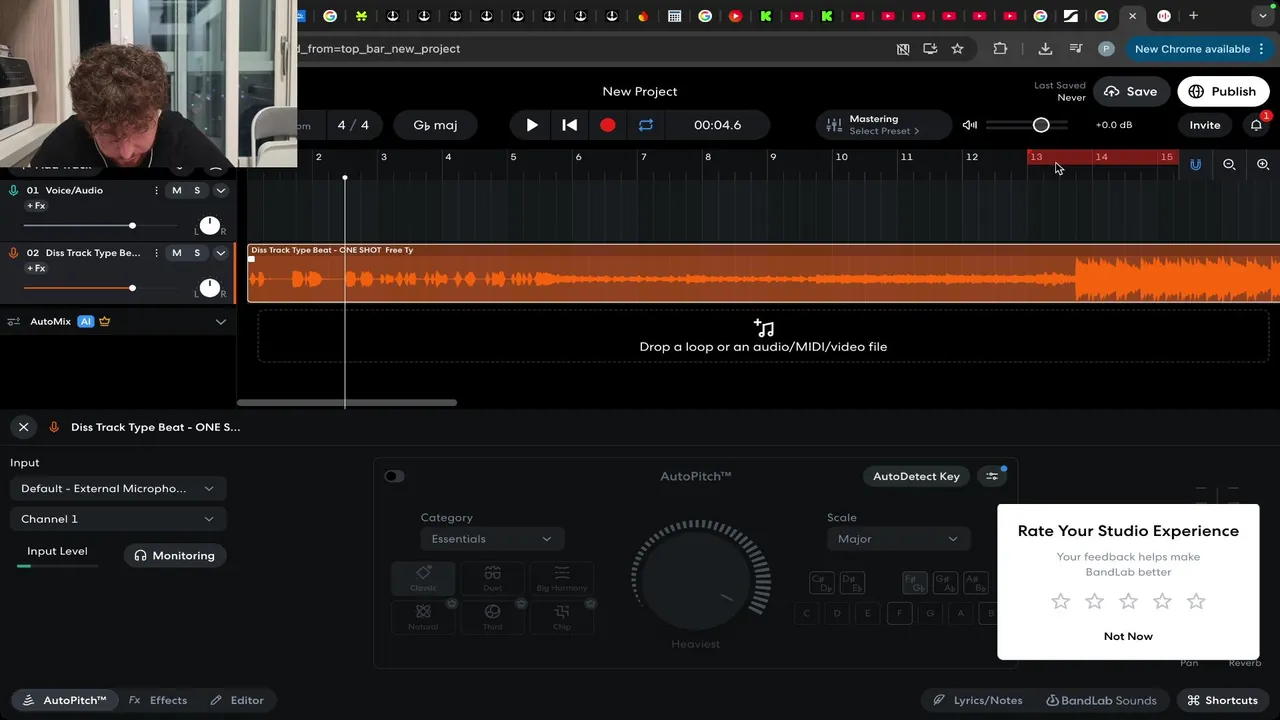Image resolution: width=1280 pixels, height=720 pixels.
Task: Click the Voice/Audio track pan knob
Action: pos(209,225)
